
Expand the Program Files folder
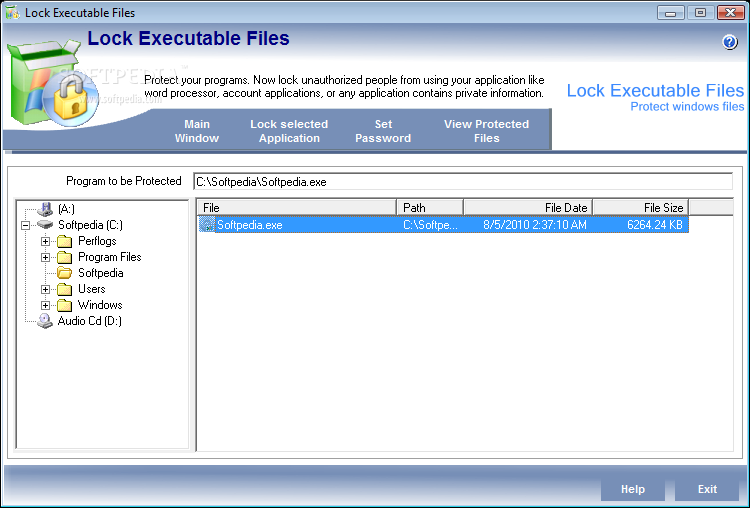click(x=45, y=257)
